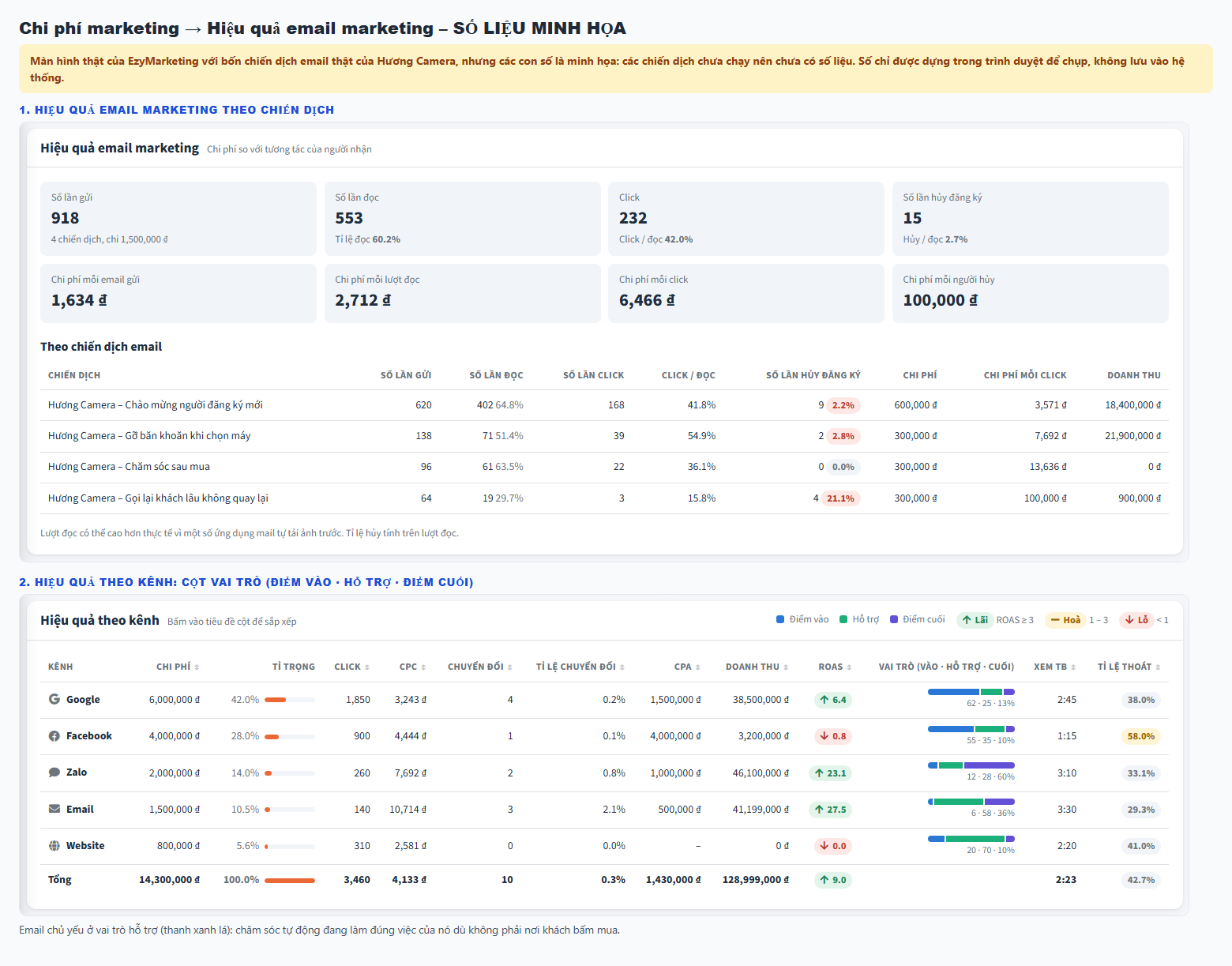Click the Số lần gửi 918 summary card
1232x966 pixels.
(x=178, y=219)
